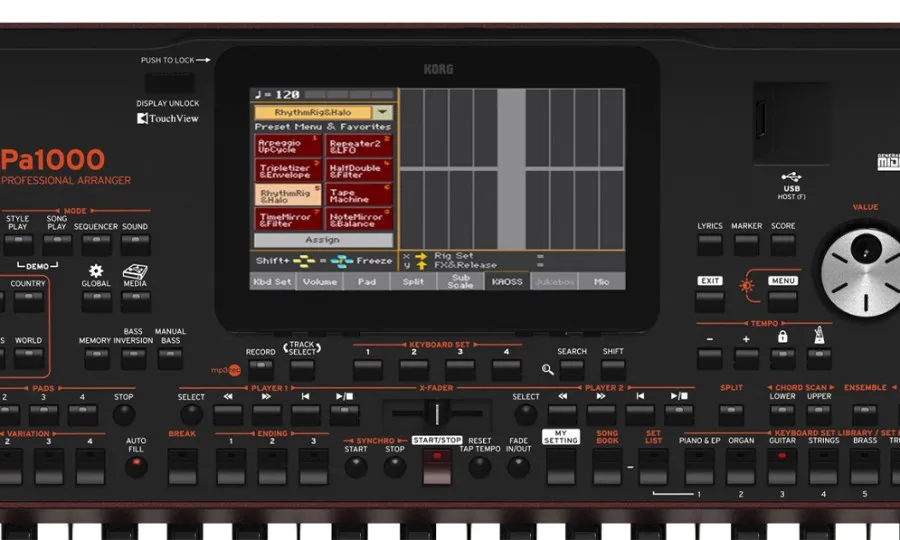Image resolution: width=900 pixels, height=540 pixels.
Task: Push Keyboard Set button 3
Action: coord(460,370)
